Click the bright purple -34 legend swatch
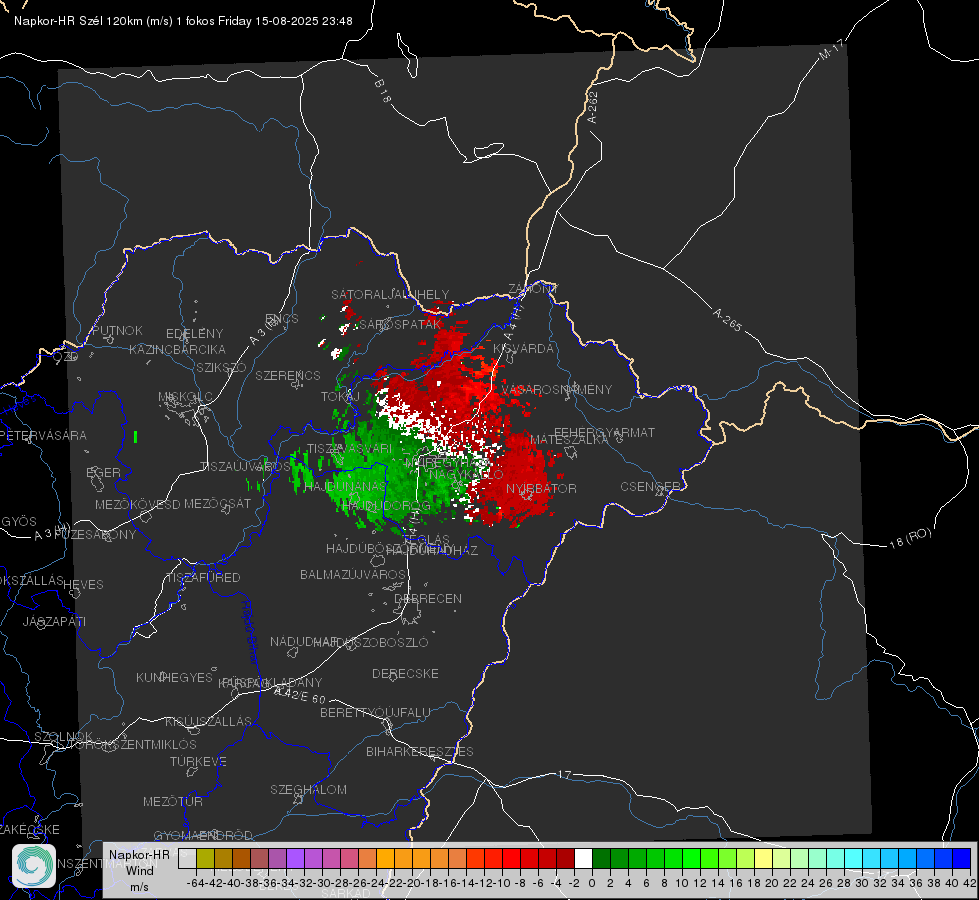Viewport: 979px width, 900px height. pyautogui.click(x=295, y=858)
